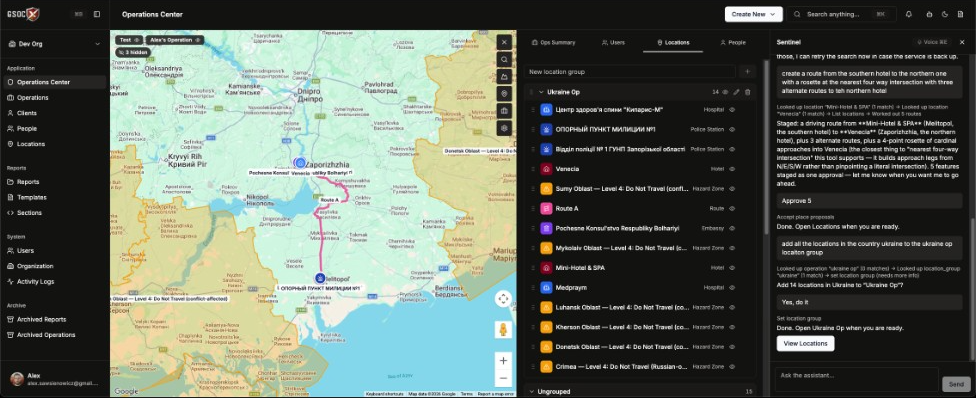Open Operations in the sidebar
The width and height of the screenshot is (976, 398).
[x=54, y=98]
